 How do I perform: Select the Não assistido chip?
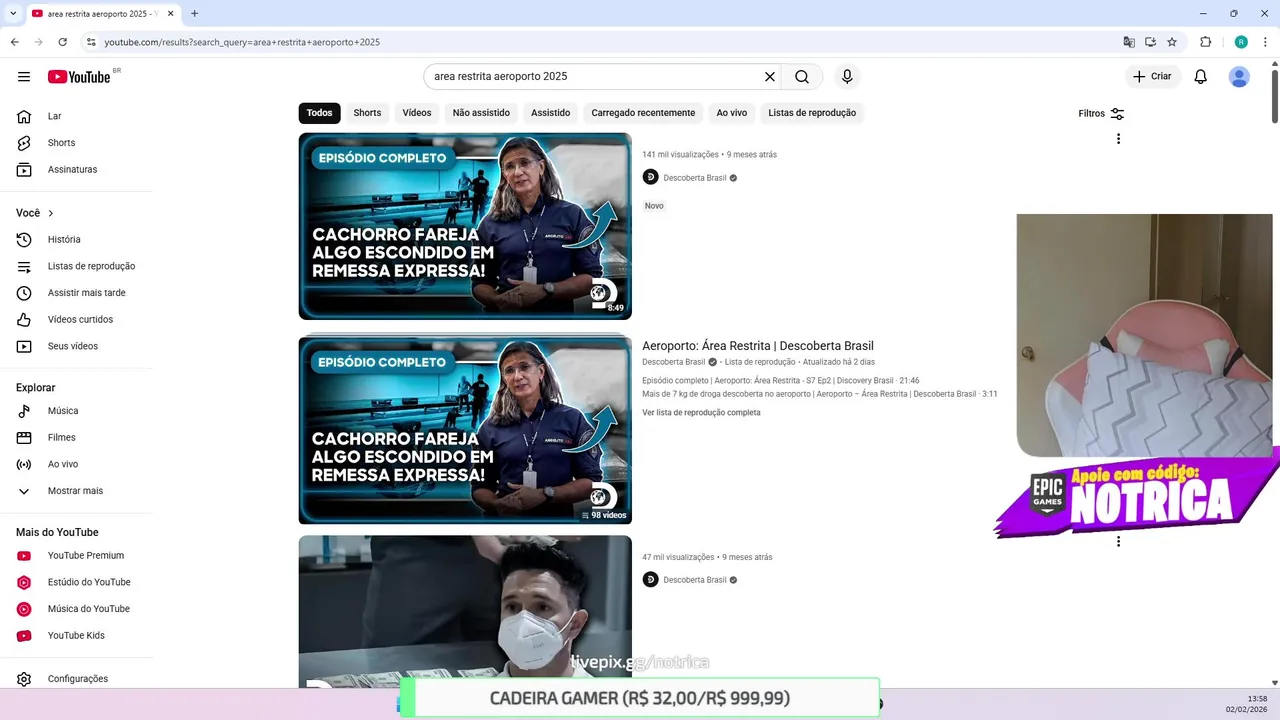(481, 113)
